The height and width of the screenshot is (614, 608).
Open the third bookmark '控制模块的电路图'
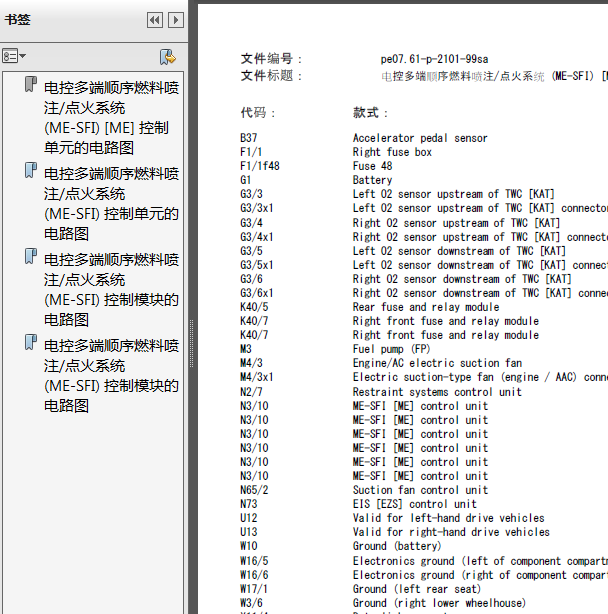coord(111,290)
